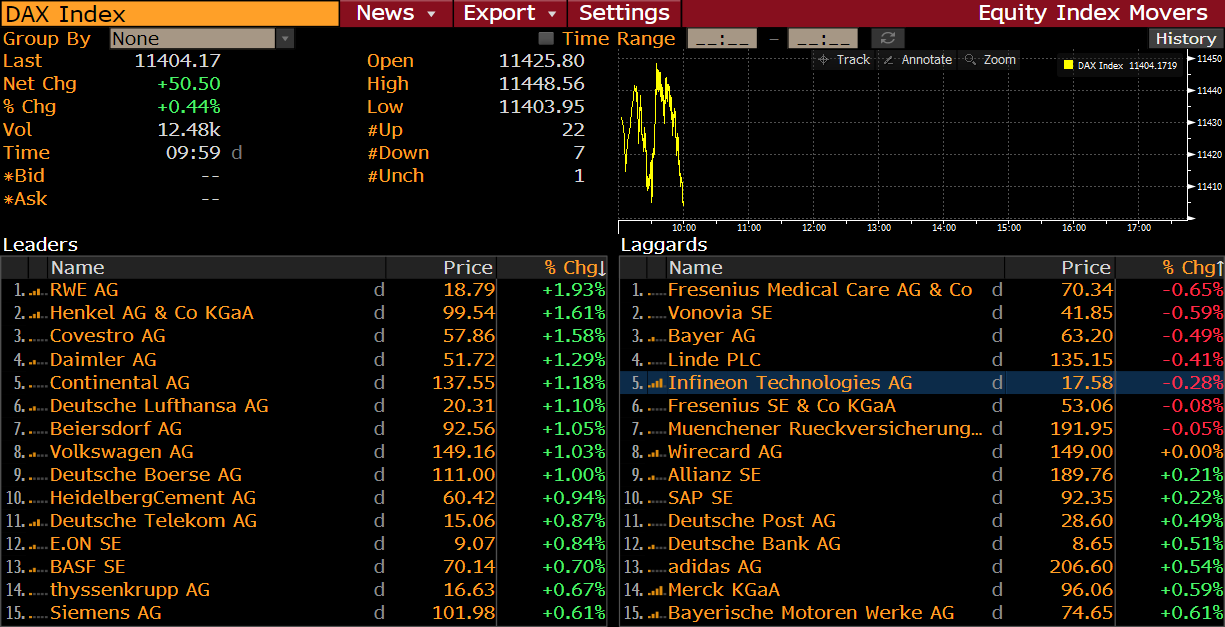The width and height of the screenshot is (1225, 627).
Task: Click Deutsche Post AG in Laggards
Action: pyautogui.click(x=752, y=520)
